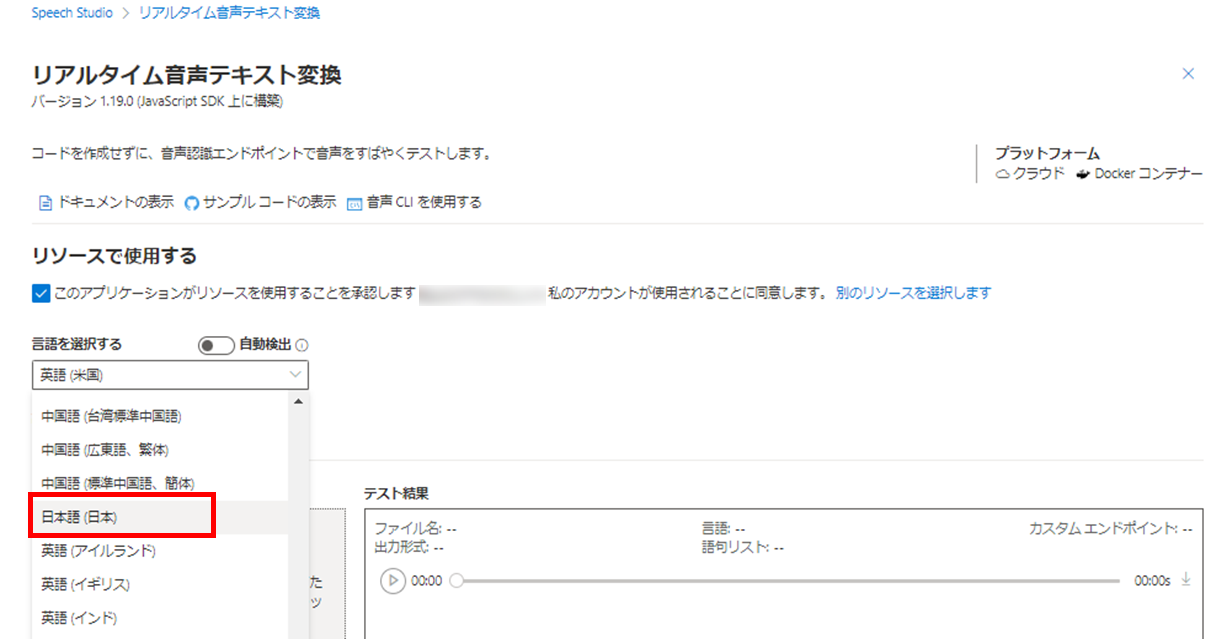
Task: Open ドキュメントの表示 link
Action: point(115,202)
